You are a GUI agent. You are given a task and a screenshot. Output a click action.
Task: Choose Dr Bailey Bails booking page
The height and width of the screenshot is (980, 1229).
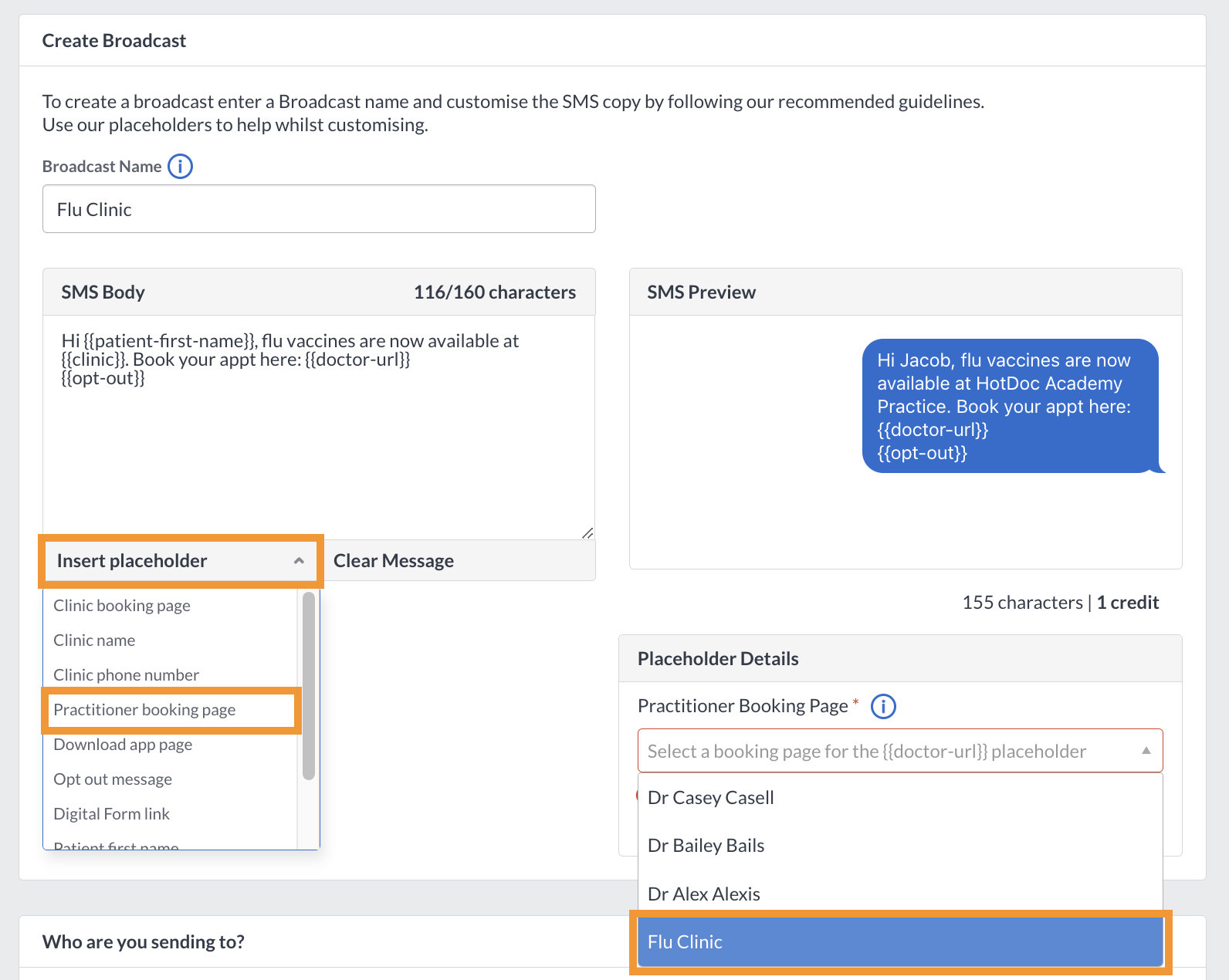[x=900, y=846]
